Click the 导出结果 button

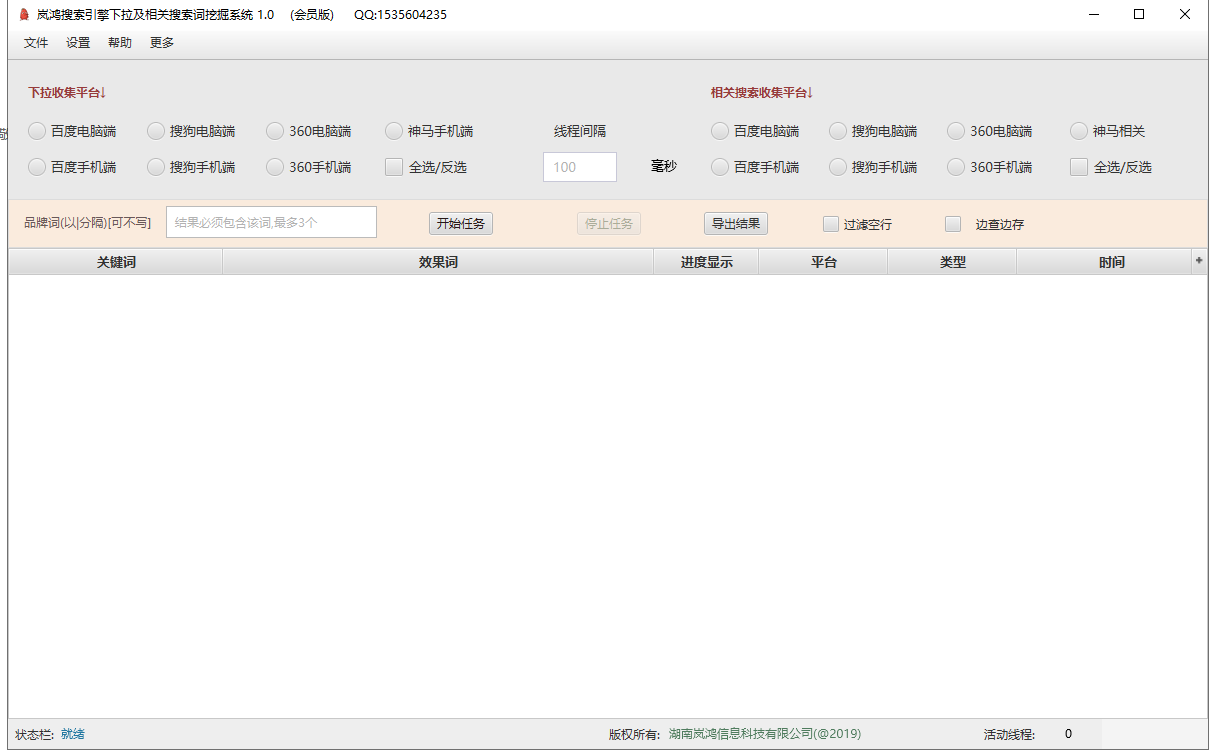tap(736, 223)
